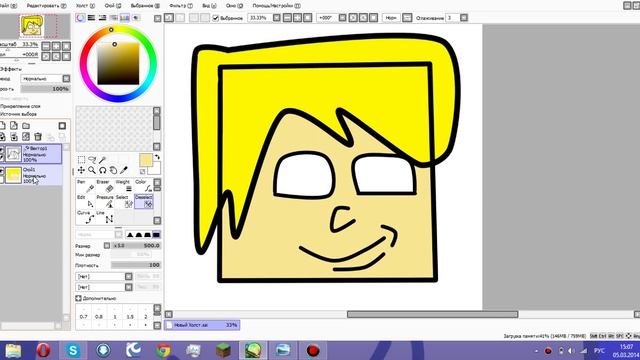This screenshot has width=640, height=360.
Task: Open the size multiplier x5.0 dropdown
Action: pyautogui.click(x=107, y=246)
